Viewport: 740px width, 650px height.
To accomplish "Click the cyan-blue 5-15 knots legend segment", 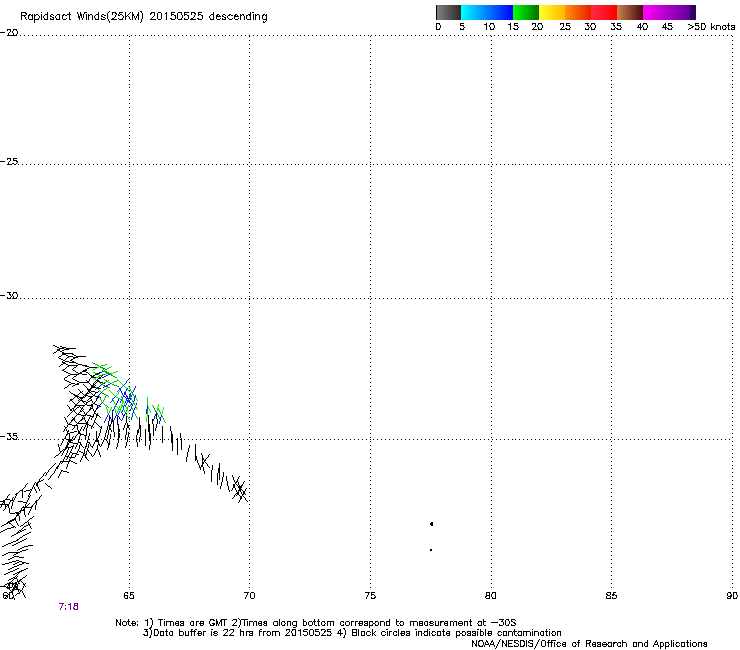I will pos(487,12).
